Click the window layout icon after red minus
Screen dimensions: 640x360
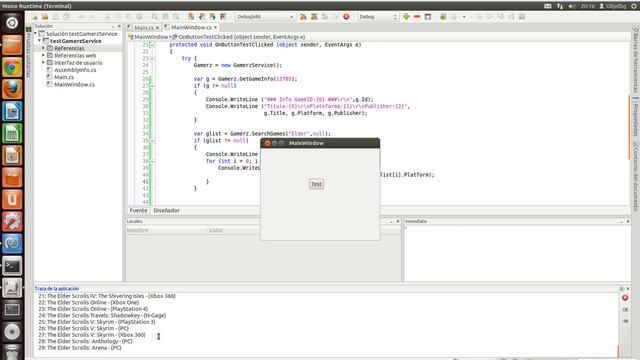[428, 17]
